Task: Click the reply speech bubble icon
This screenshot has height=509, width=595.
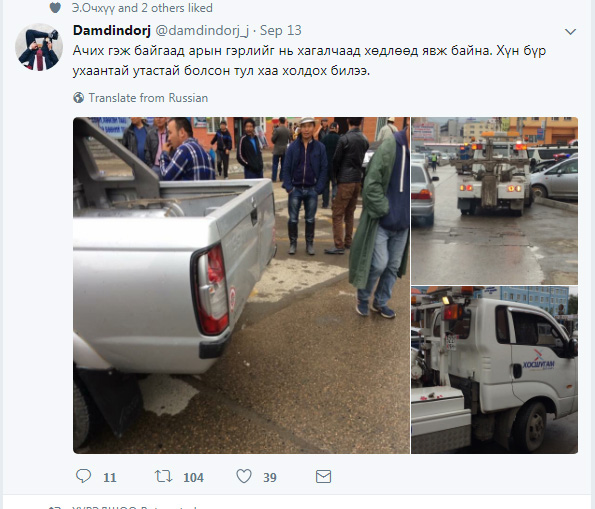Action: point(83,476)
